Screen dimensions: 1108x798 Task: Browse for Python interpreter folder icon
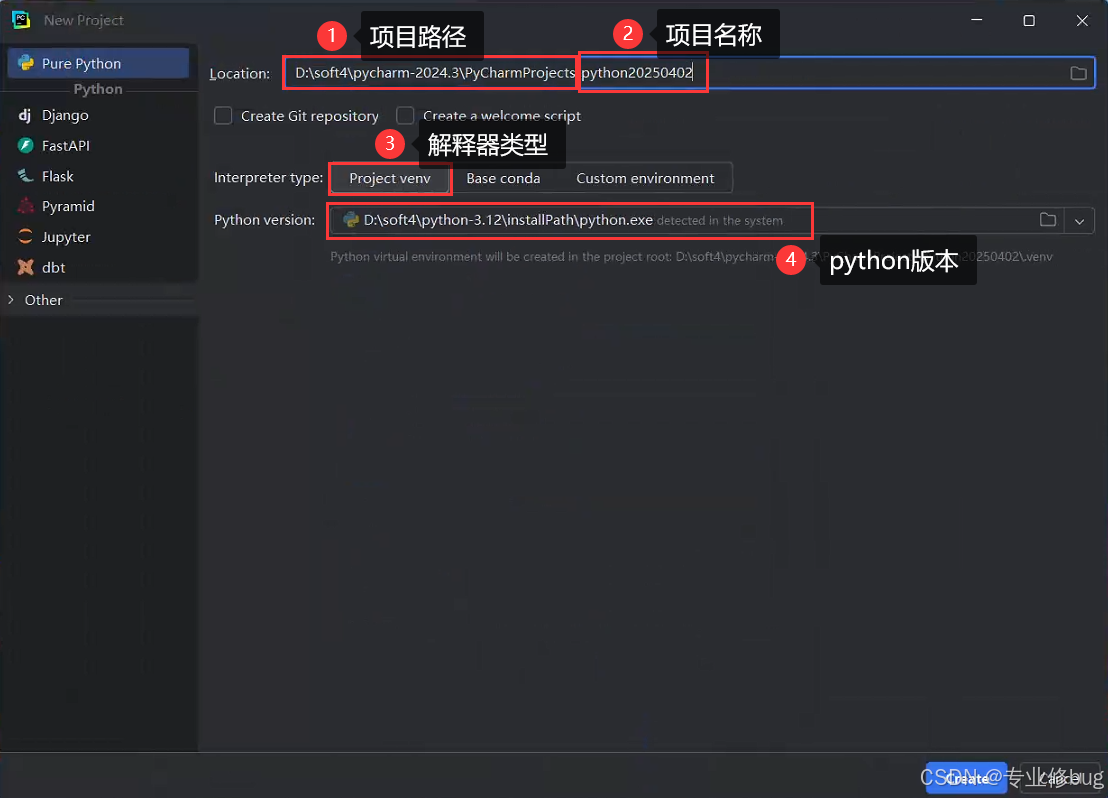click(1048, 220)
